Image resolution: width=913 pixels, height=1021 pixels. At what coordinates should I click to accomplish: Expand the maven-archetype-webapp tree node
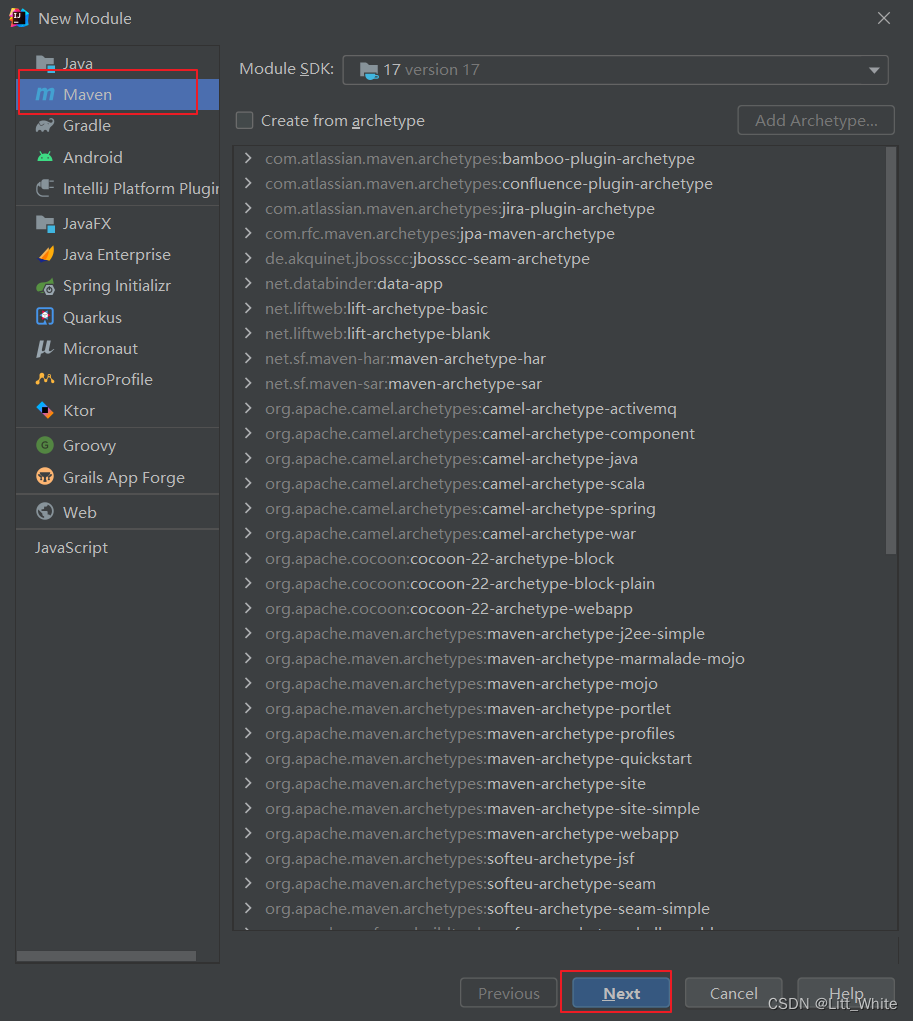[x=248, y=834]
